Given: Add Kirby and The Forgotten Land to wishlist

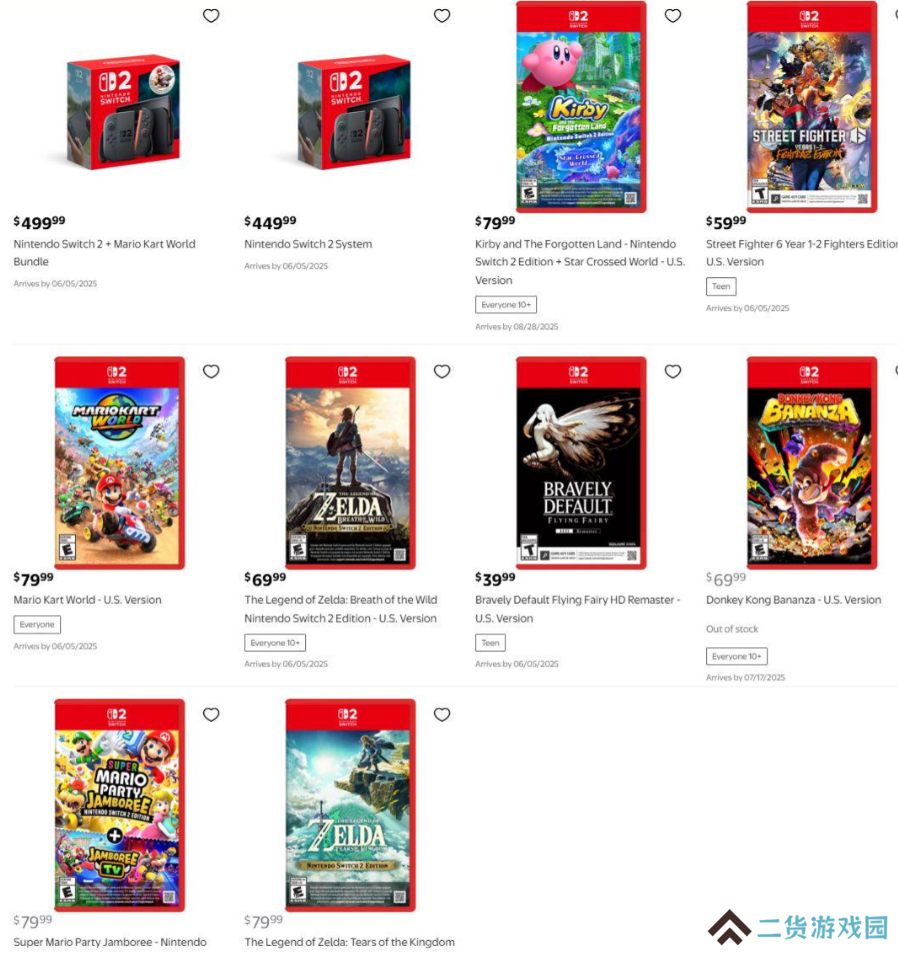Looking at the screenshot, I should pyautogui.click(x=673, y=16).
